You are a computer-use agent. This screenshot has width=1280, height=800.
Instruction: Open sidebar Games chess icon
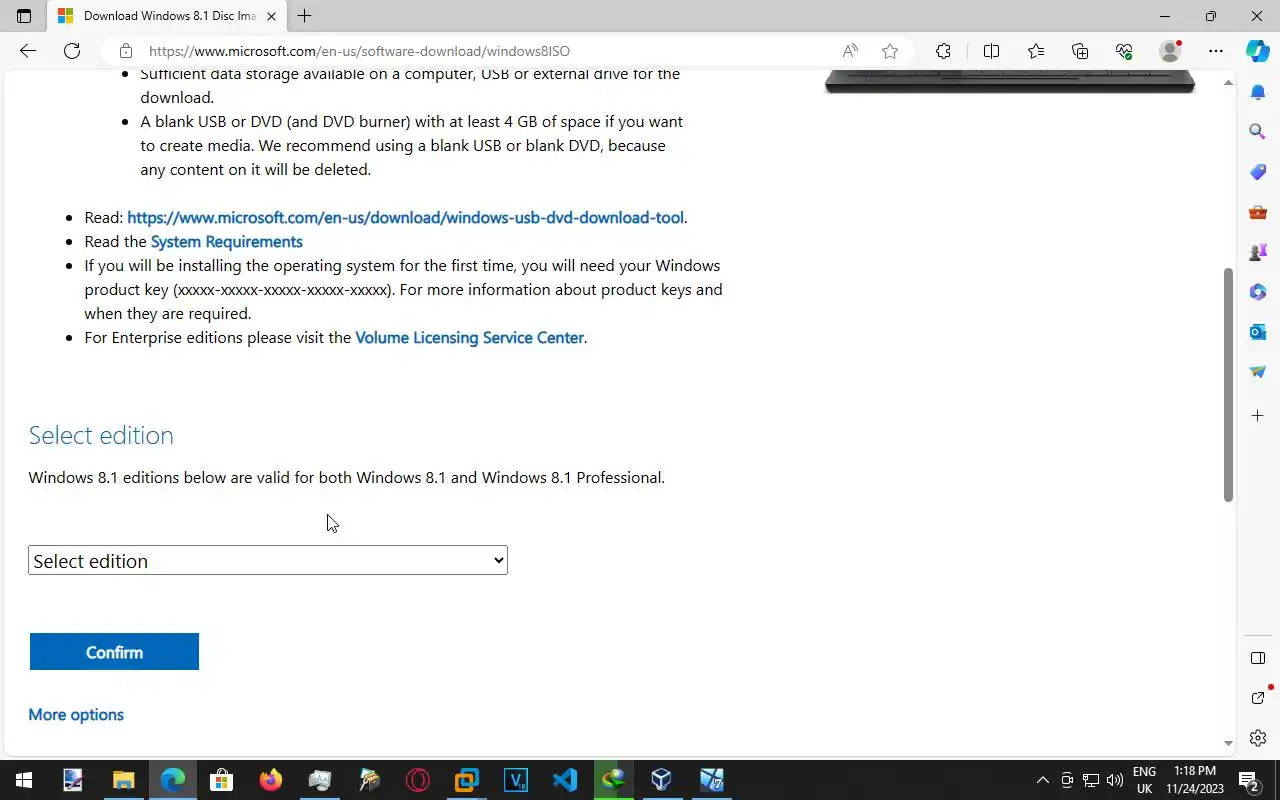(x=1258, y=252)
